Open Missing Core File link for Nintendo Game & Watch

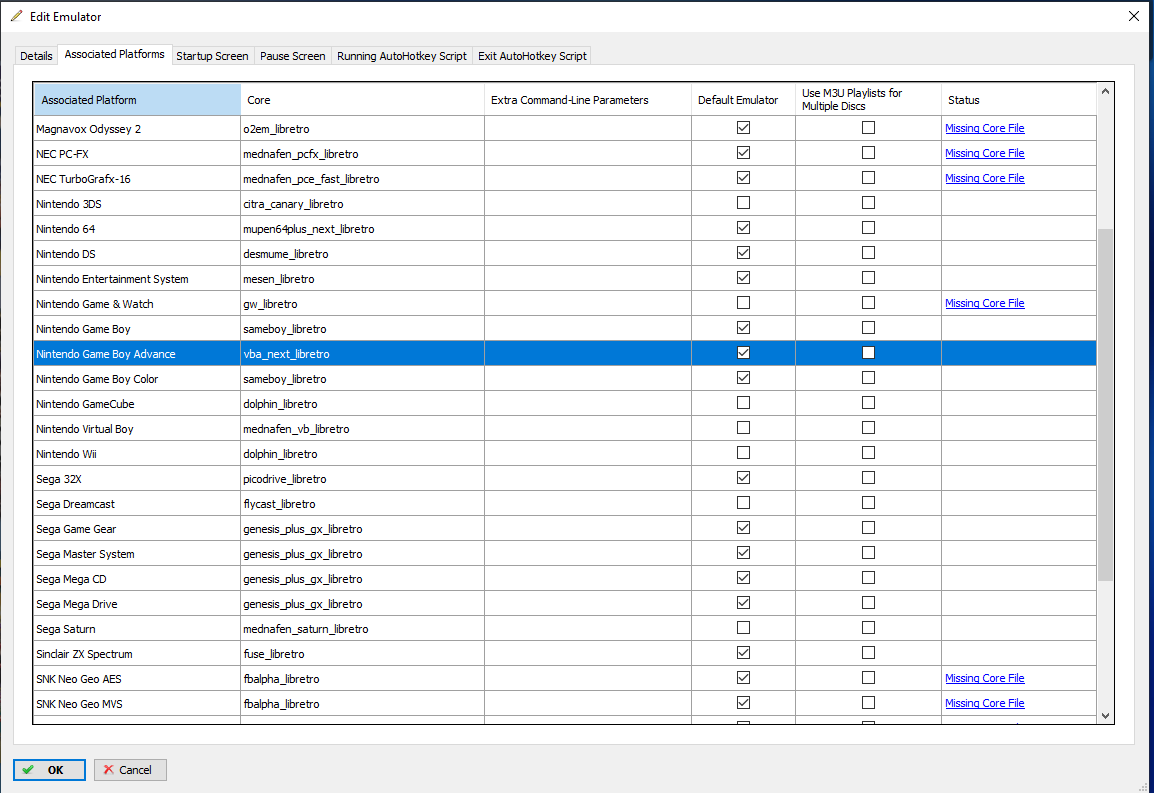984,303
